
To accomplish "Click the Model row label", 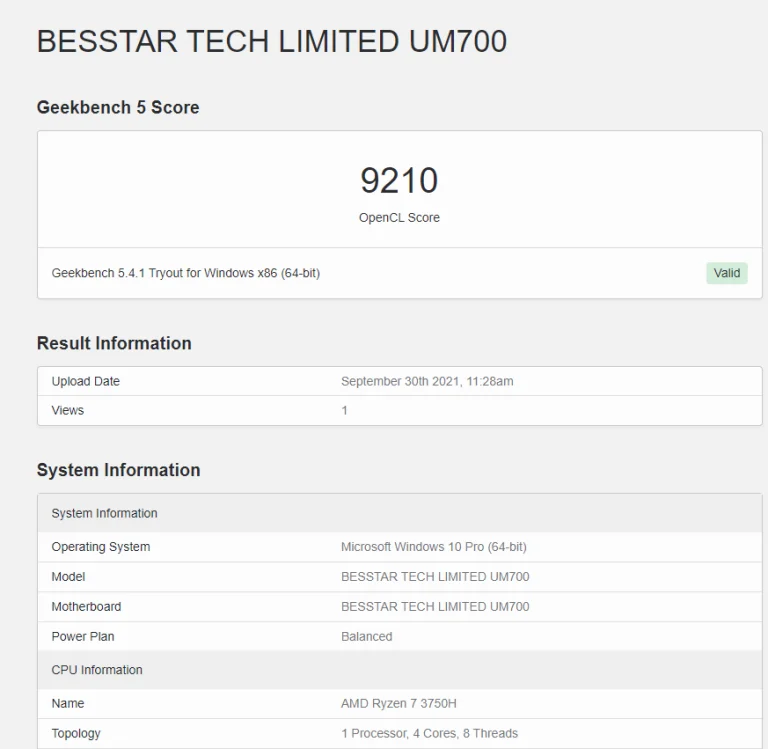I will (x=68, y=577).
